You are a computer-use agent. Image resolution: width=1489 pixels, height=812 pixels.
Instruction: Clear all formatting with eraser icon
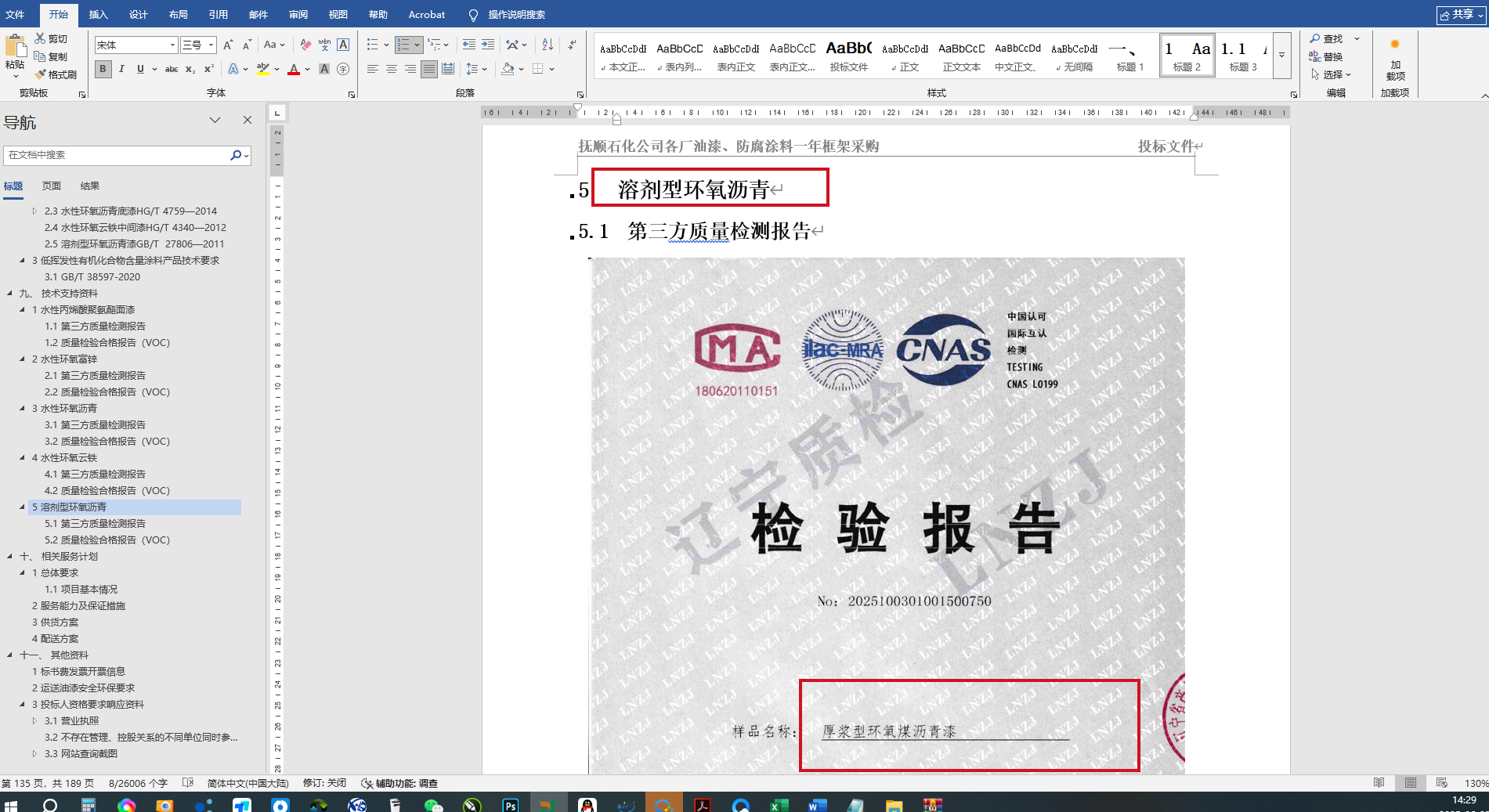[305, 45]
